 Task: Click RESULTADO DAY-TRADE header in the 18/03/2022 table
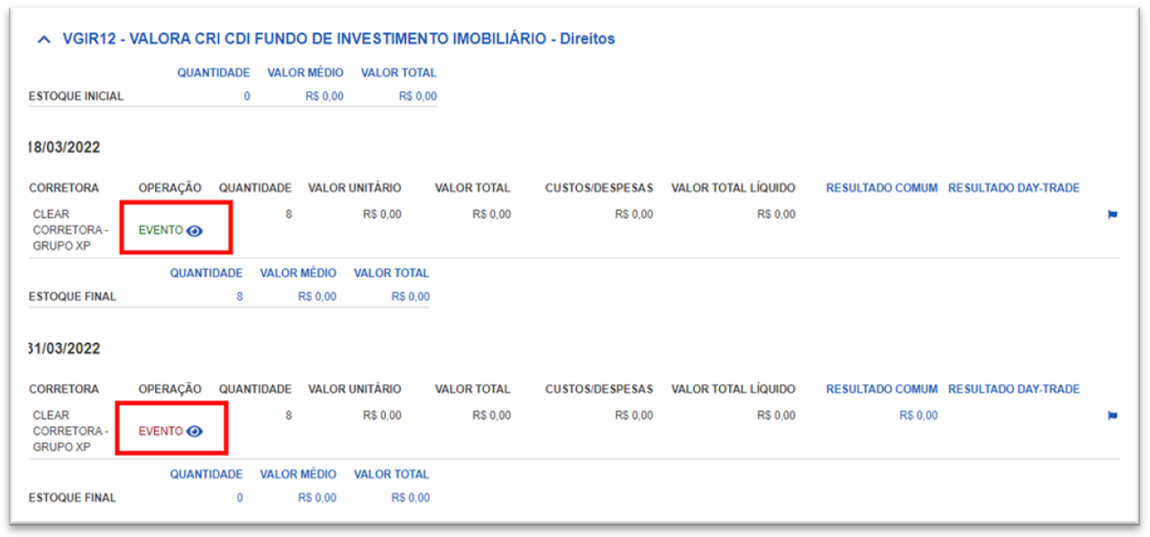tap(1013, 188)
